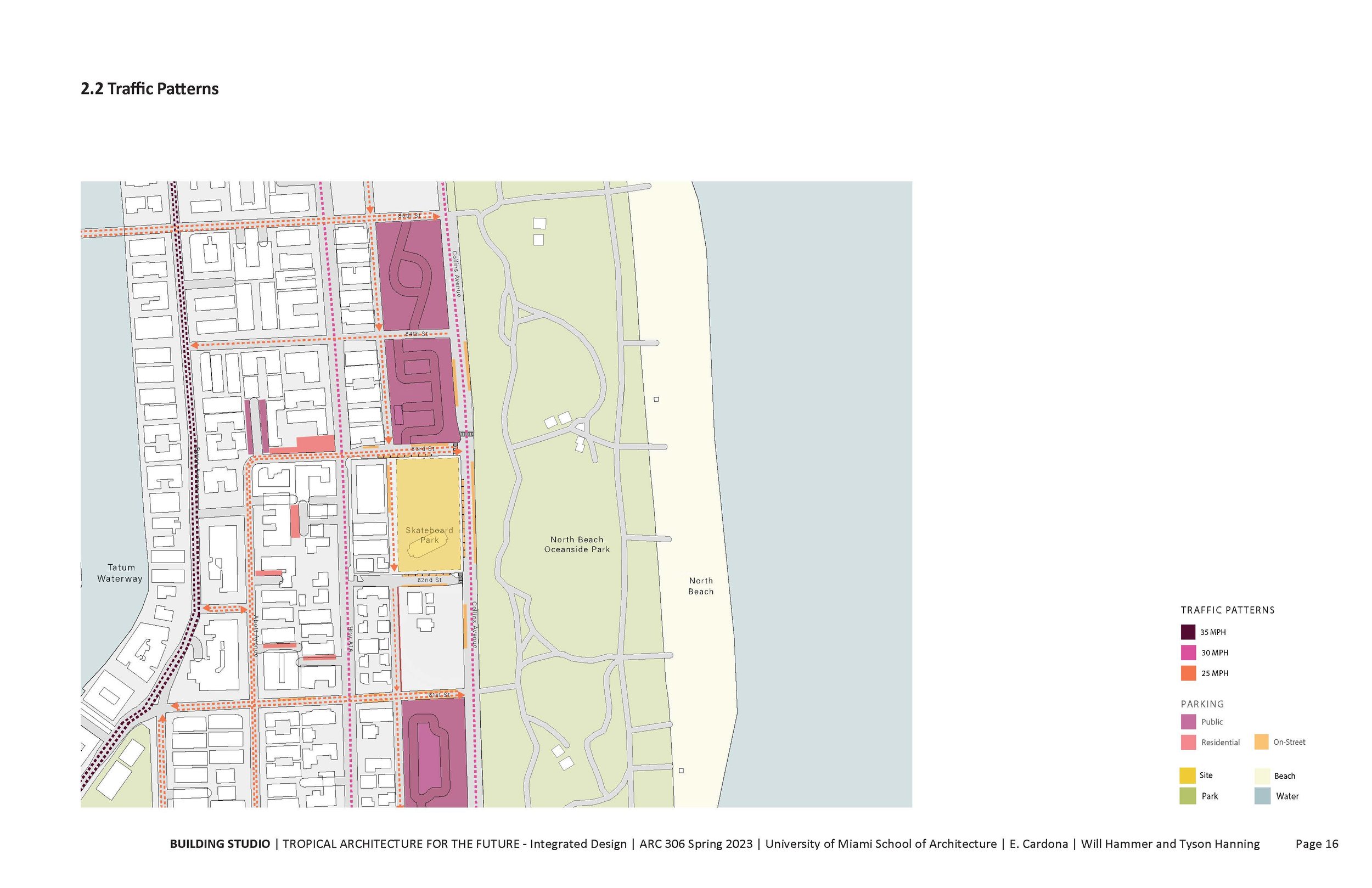Click the Residential parking legend swatch
1372x888 pixels.
pyautogui.click(x=1188, y=742)
